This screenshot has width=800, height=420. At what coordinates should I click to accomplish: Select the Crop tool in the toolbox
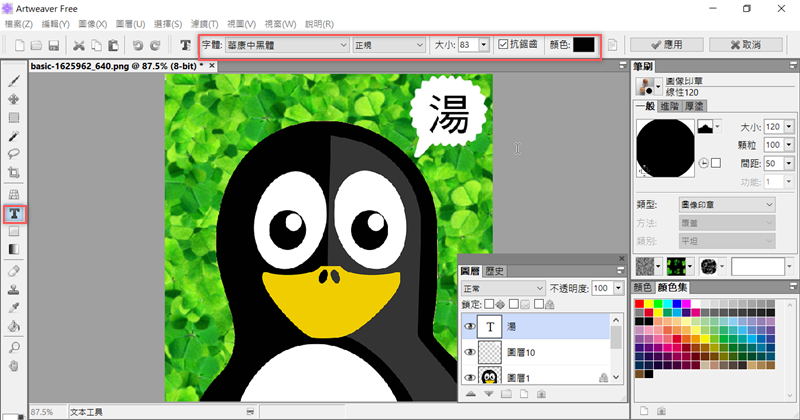click(14, 172)
